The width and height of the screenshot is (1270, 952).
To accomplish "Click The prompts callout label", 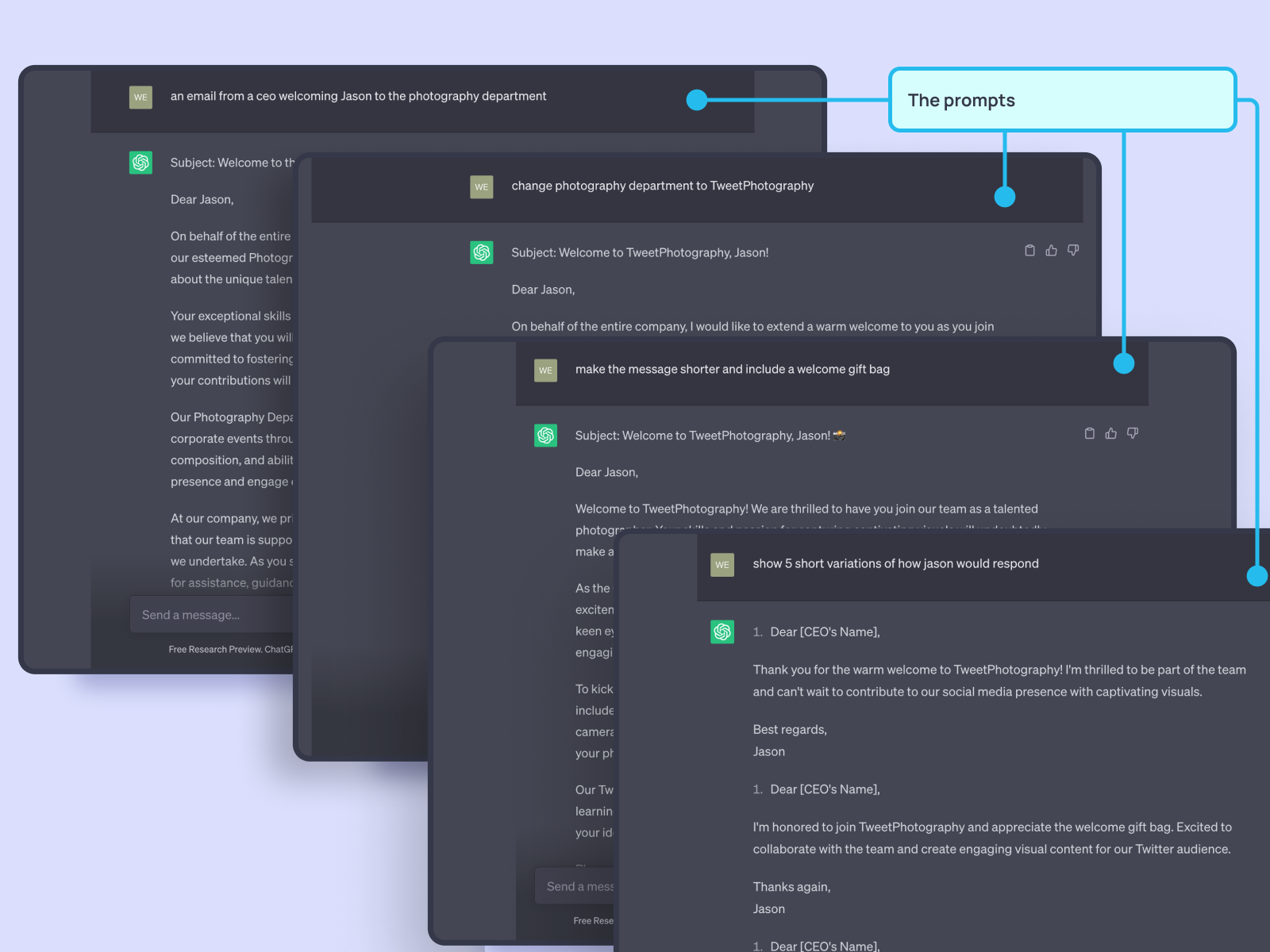I will coord(962,100).
